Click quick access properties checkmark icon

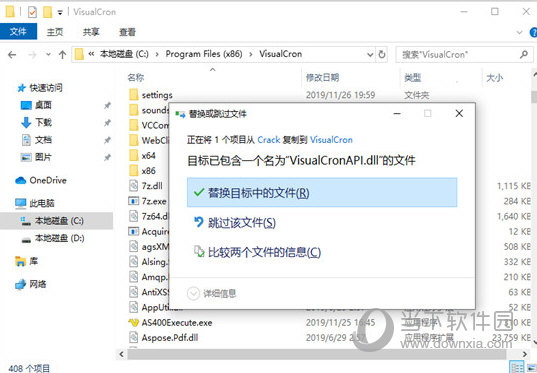pyautogui.click(x=32, y=12)
